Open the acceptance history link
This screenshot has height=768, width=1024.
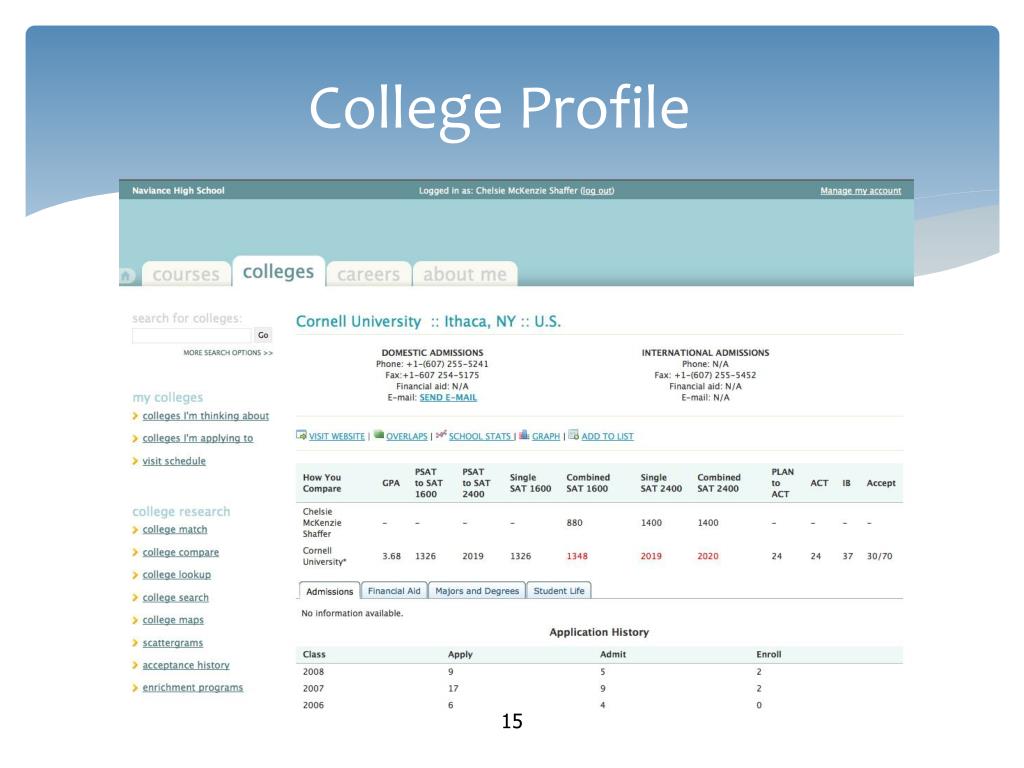click(186, 665)
